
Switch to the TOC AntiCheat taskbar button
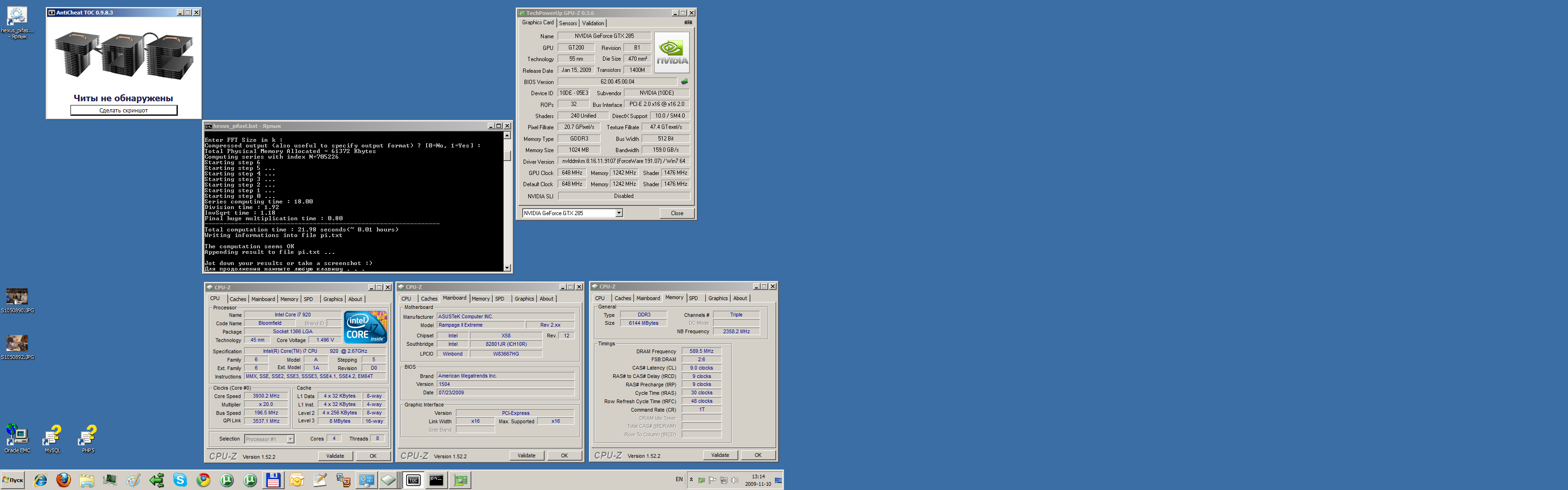413,480
